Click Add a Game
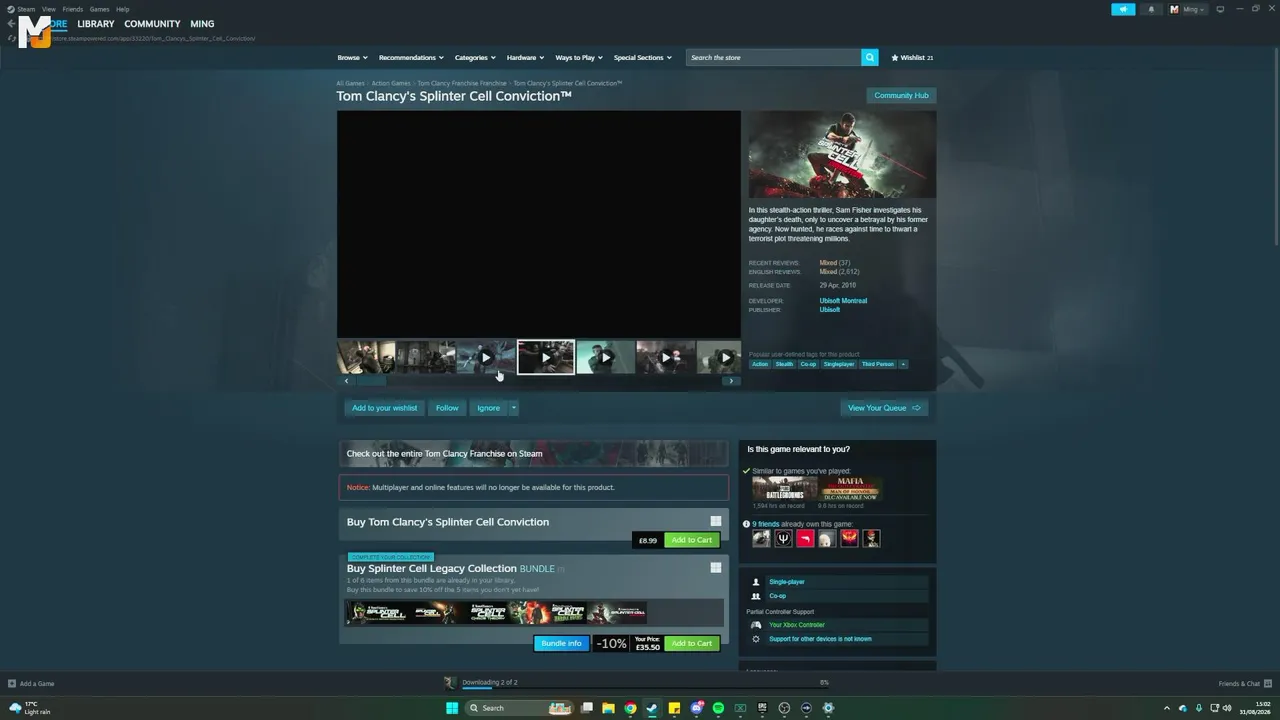Image resolution: width=1280 pixels, height=720 pixels. tap(31, 684)
